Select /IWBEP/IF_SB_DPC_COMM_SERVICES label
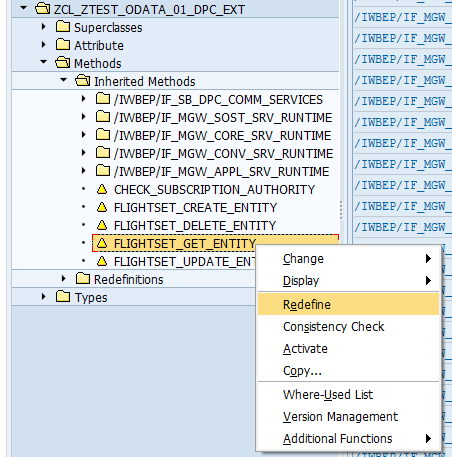This screenshot has width=452, height=457. tap(218, 100)
